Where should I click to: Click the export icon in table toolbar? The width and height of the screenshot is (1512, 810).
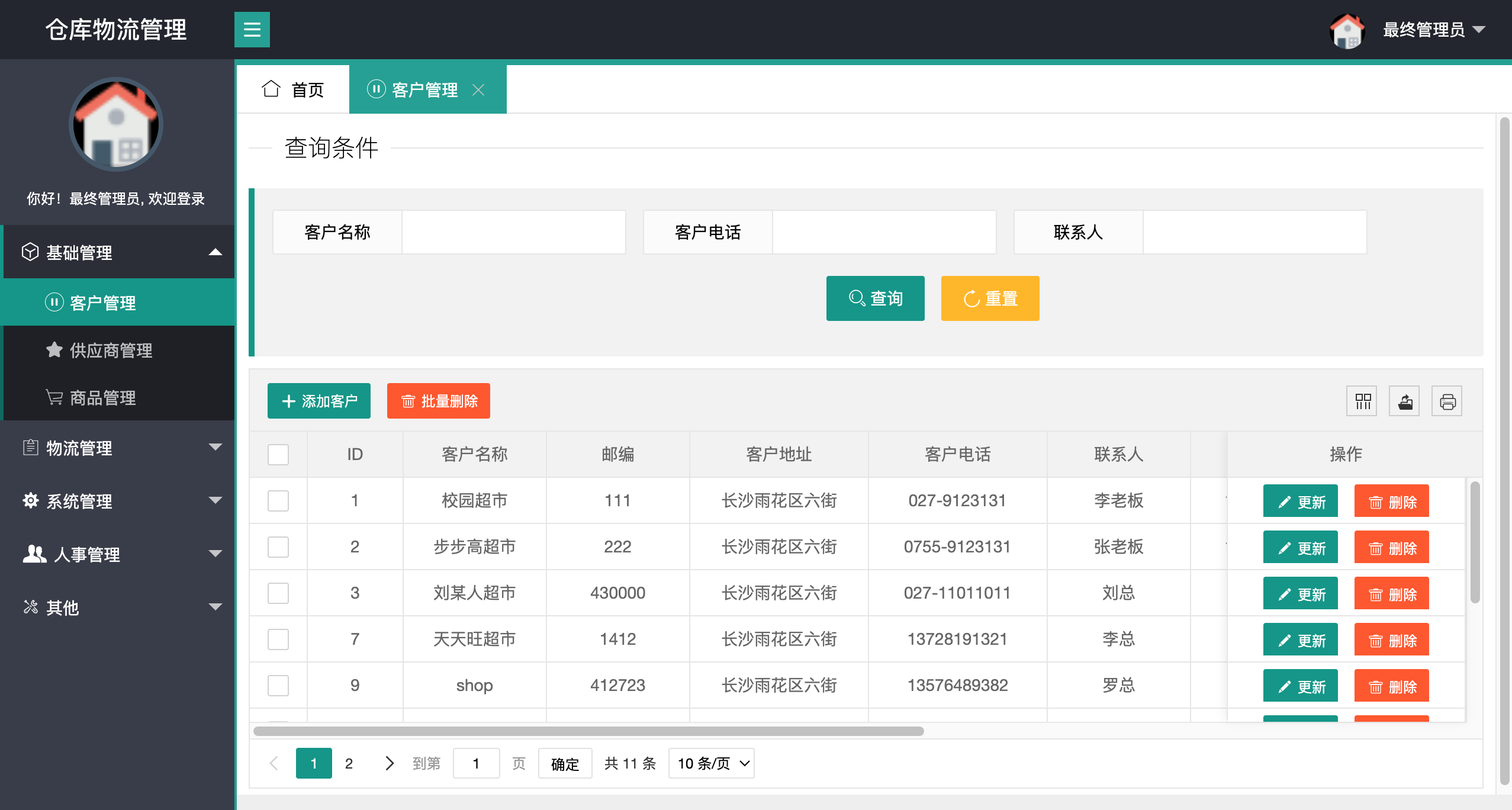(1404, 401)
